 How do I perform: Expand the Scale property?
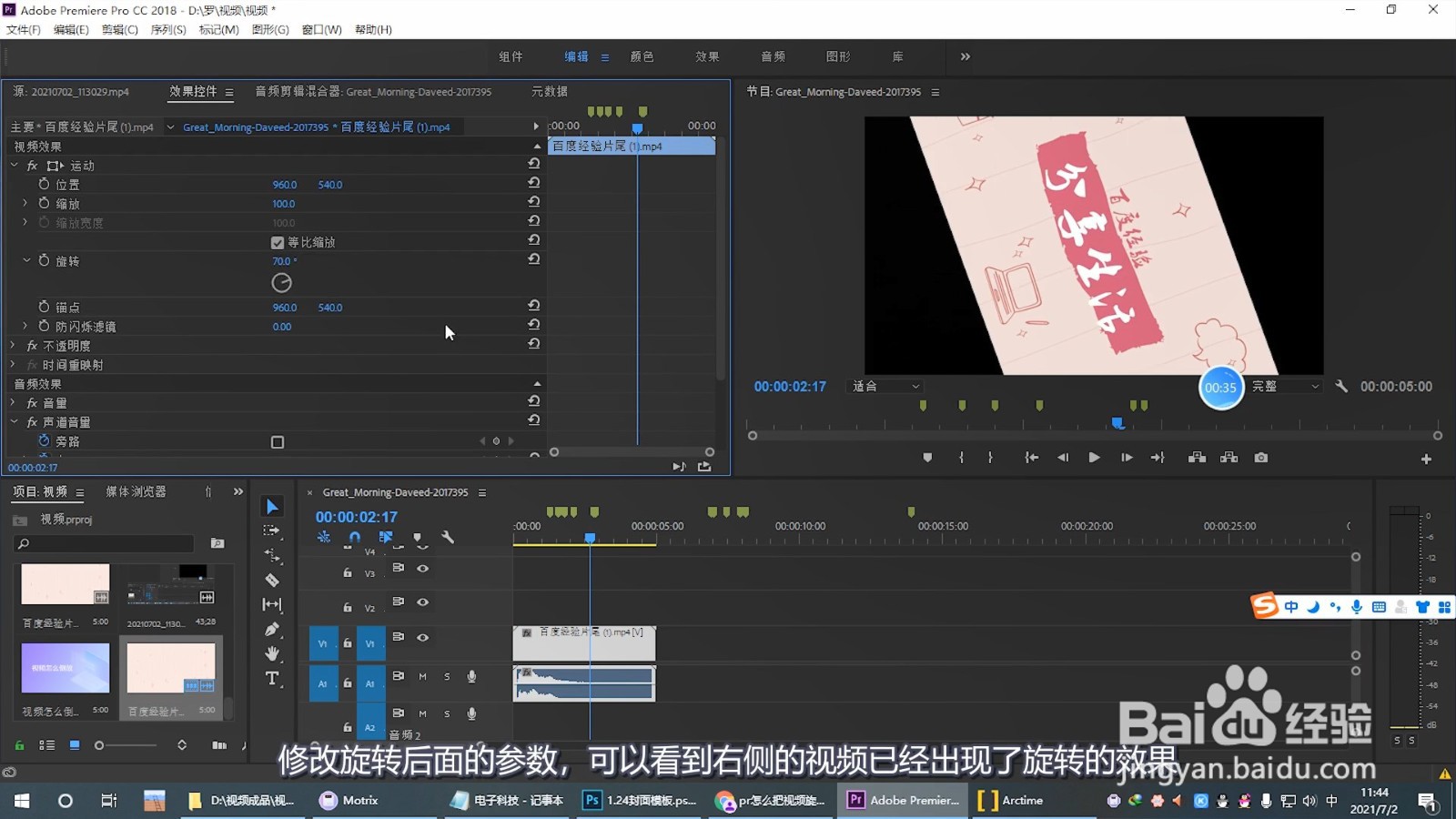tap(25, 203)
